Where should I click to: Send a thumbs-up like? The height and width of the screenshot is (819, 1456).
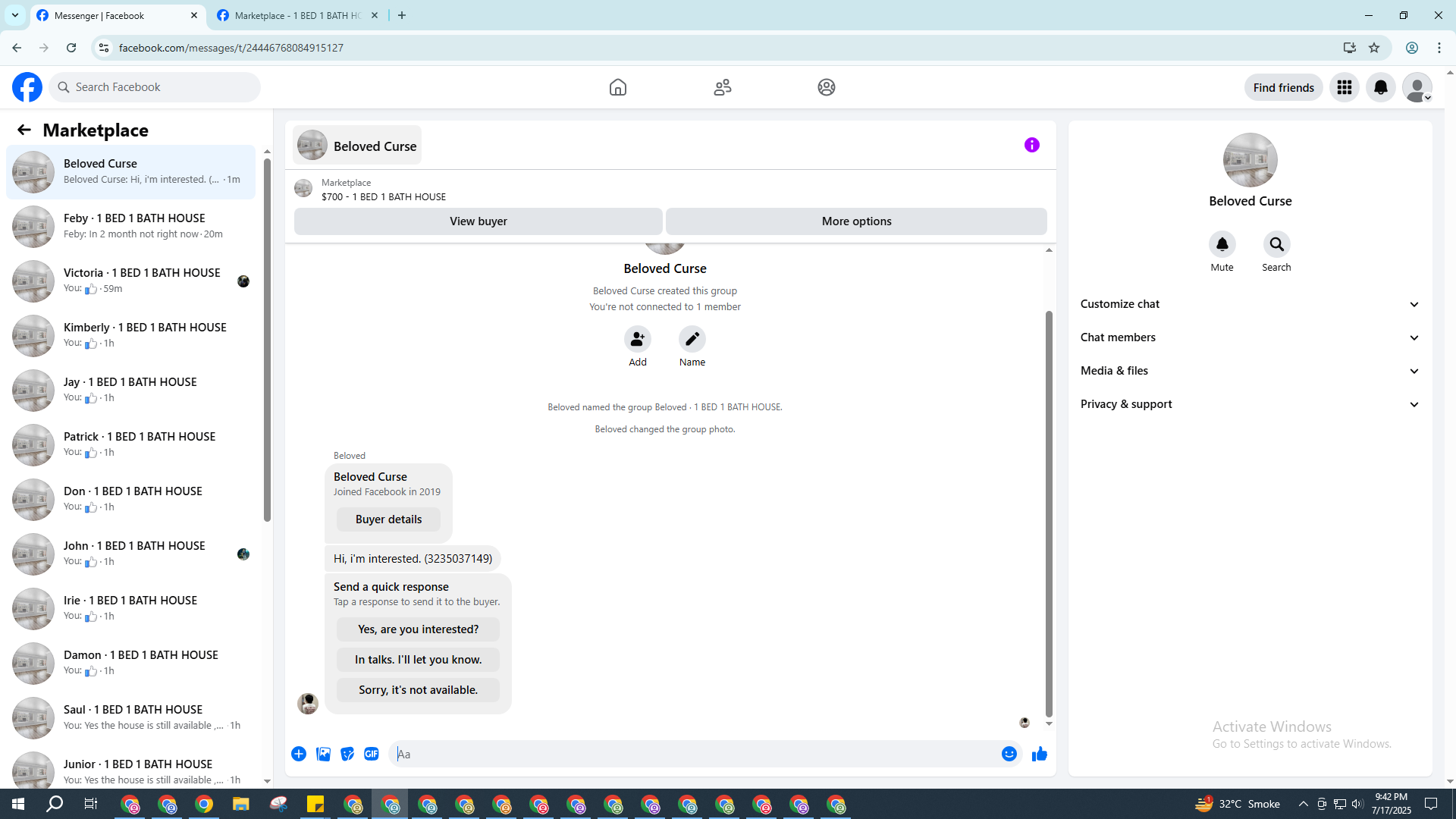click(1040, 754)
